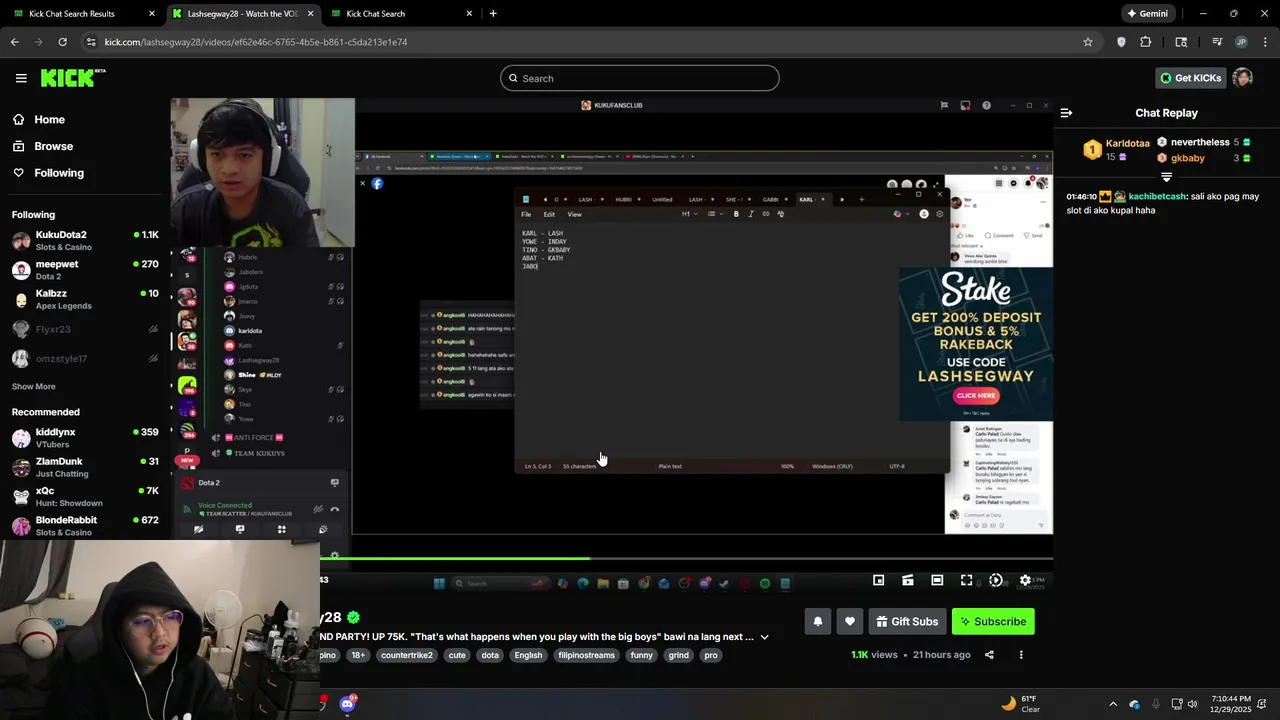Image resolution: width=1280 pixels, height=720 pixels.
Task: Enter fullscreen on the video player
Action: pyautogui.click(x=966, y=580)
